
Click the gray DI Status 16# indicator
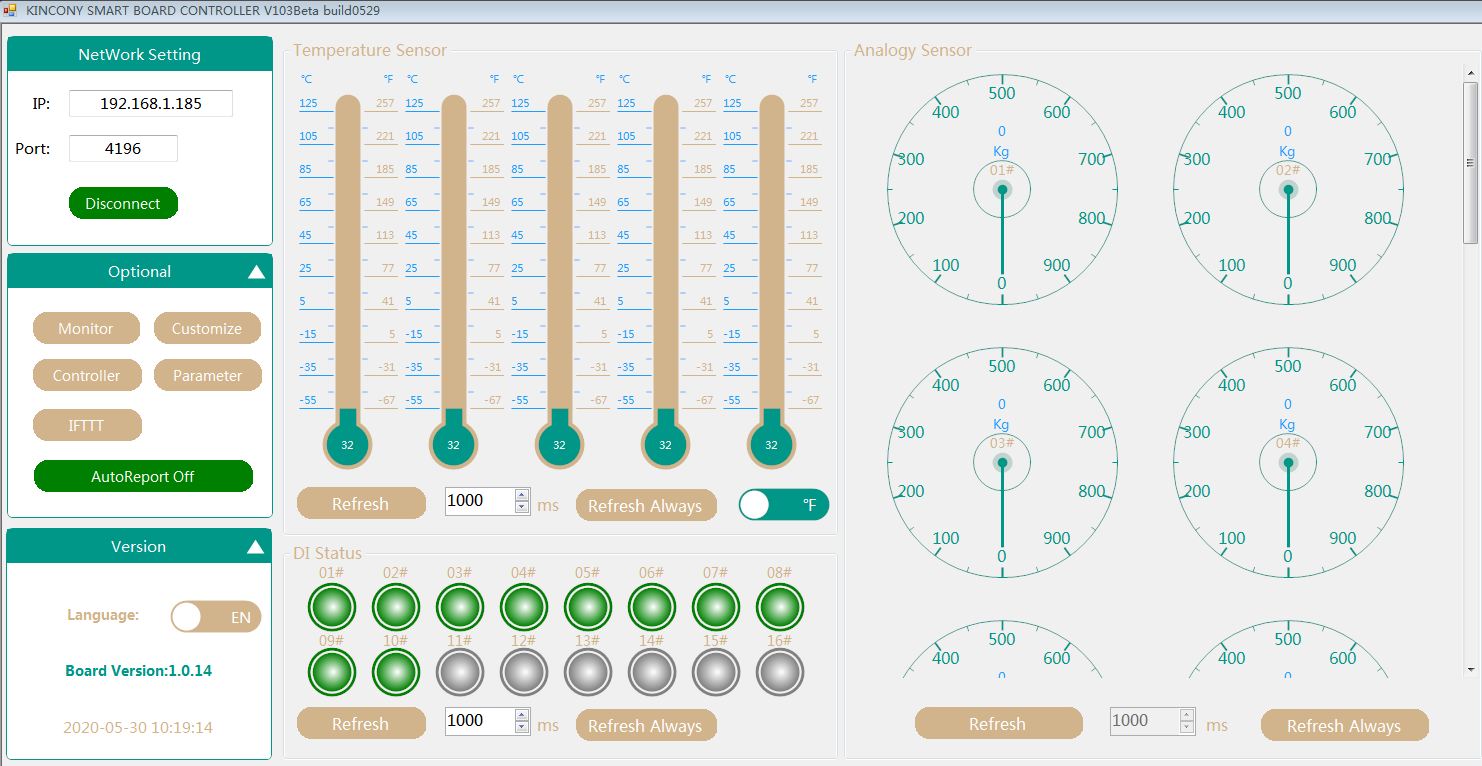coord(780,673)
